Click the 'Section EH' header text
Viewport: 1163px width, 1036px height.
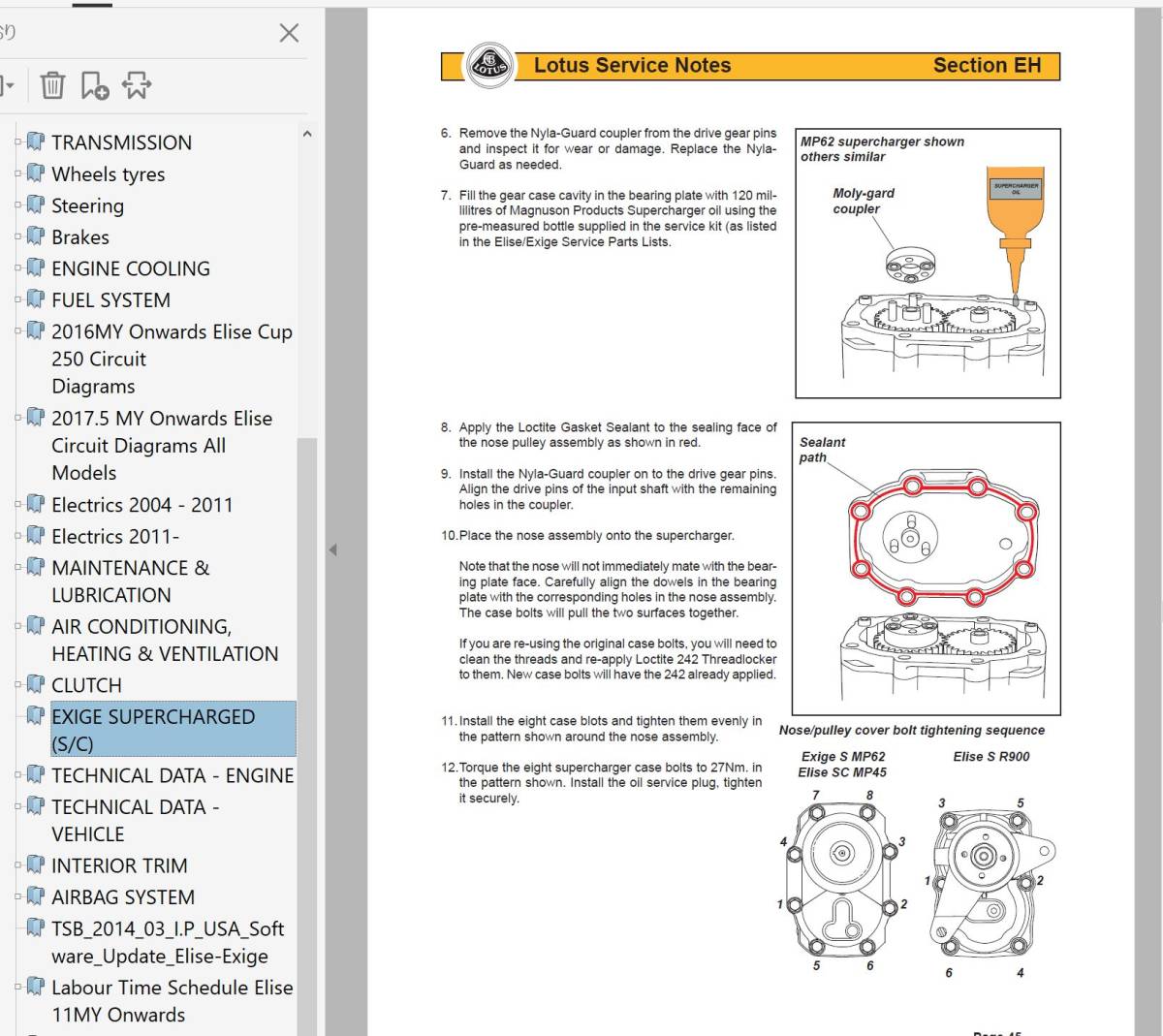[987, 65]
